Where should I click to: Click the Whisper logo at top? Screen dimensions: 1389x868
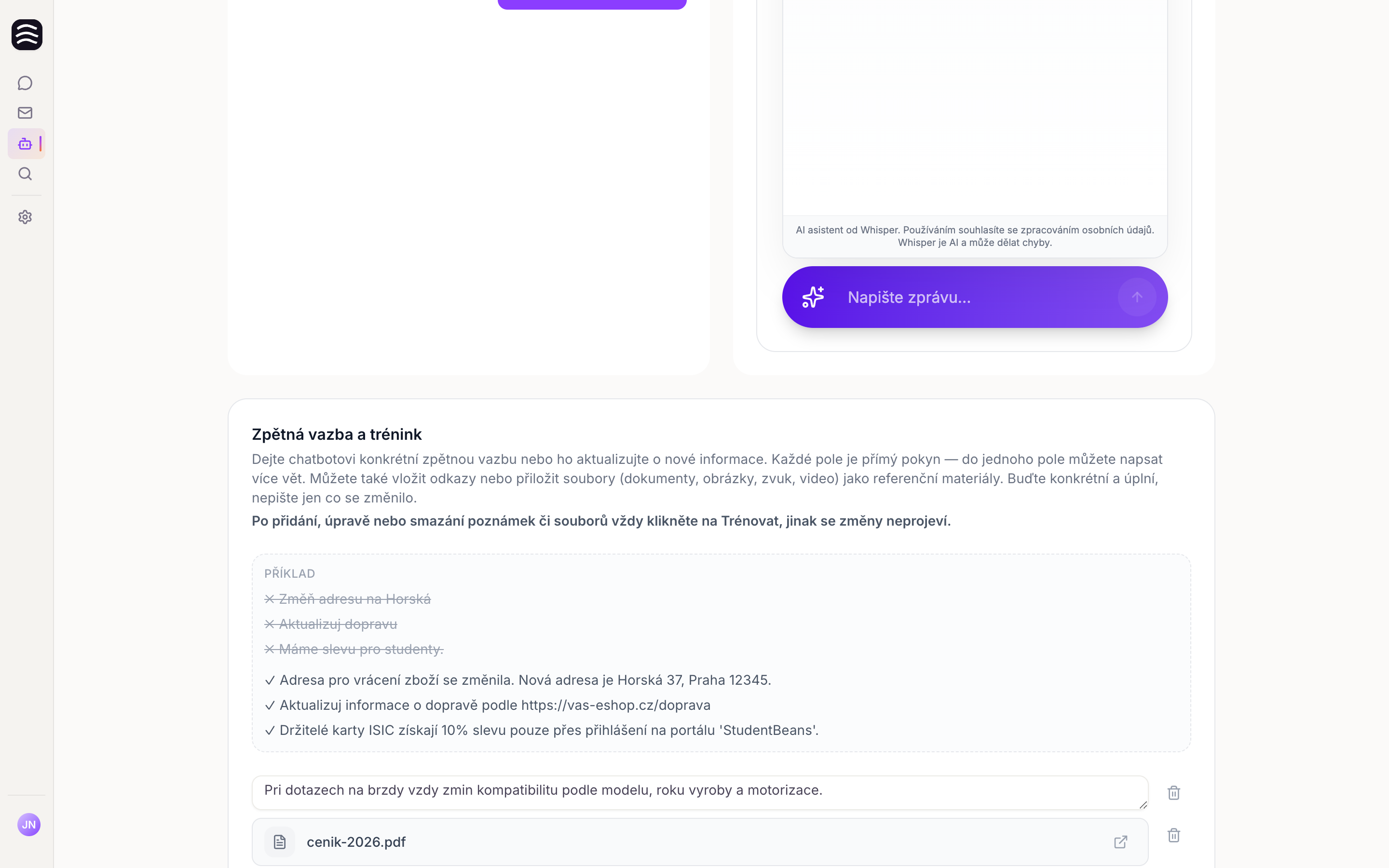27,34
